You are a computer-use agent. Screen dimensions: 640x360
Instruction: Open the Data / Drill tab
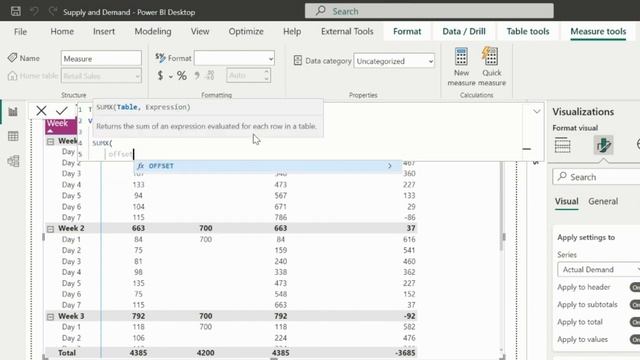pos(464,31)
